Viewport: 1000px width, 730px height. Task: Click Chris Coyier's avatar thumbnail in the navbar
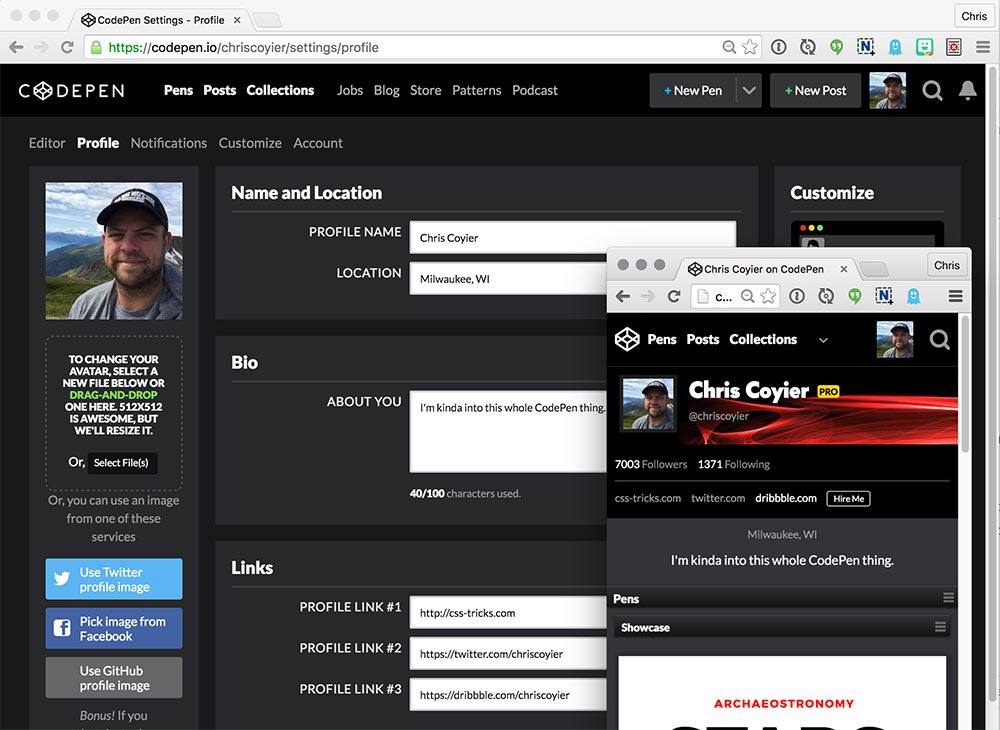(x=888, y=90)
